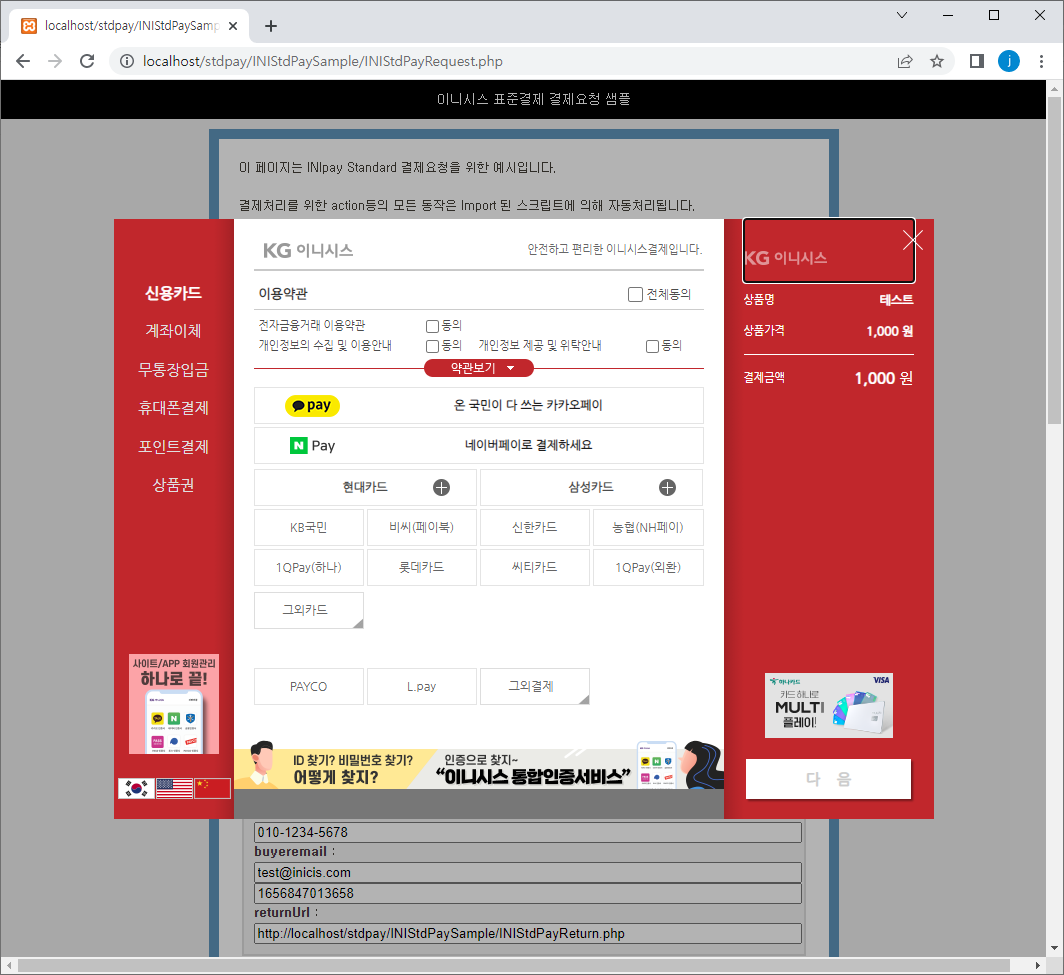1064x975 pixels.
Task: Open the 사이트/APP 회원관리 하나로 끝 banner
Action: (174, 704)
